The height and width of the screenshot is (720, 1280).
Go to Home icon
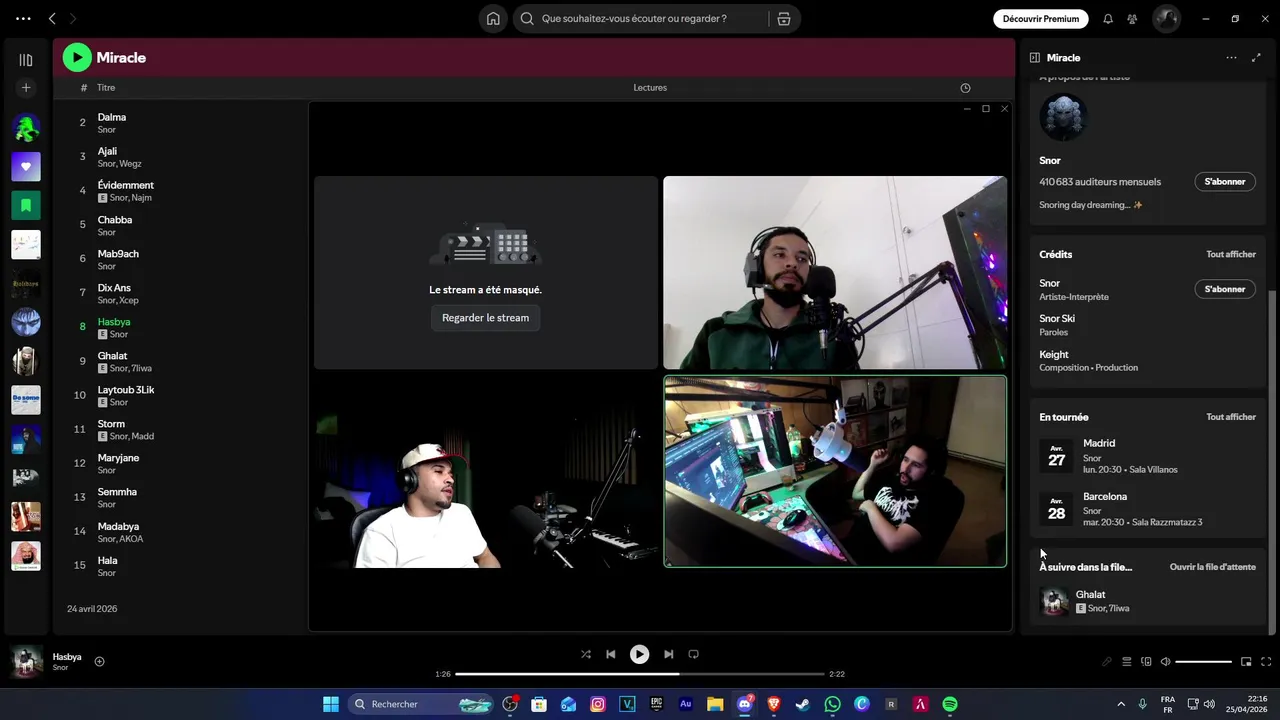493,19
